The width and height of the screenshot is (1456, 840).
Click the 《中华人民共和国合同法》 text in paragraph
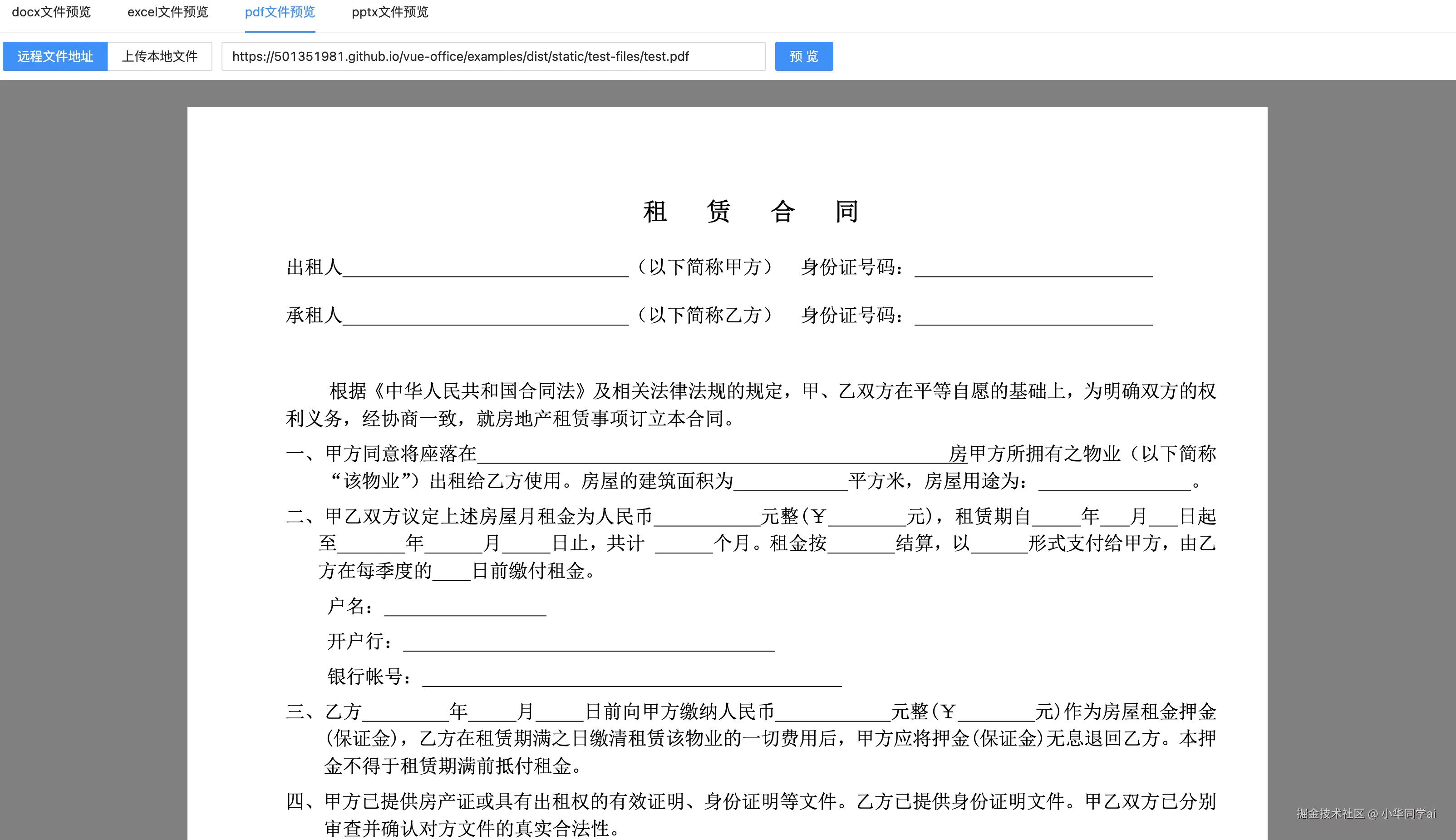pos(479,391)
